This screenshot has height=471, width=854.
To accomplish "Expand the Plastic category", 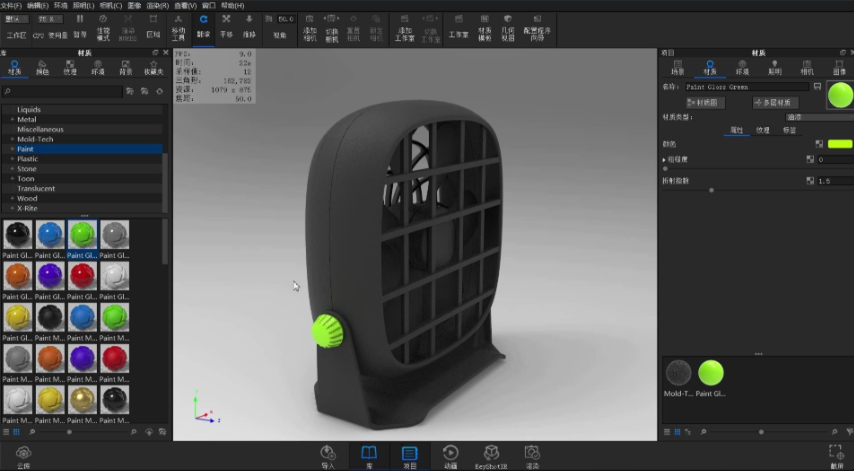I will [12, 158].
